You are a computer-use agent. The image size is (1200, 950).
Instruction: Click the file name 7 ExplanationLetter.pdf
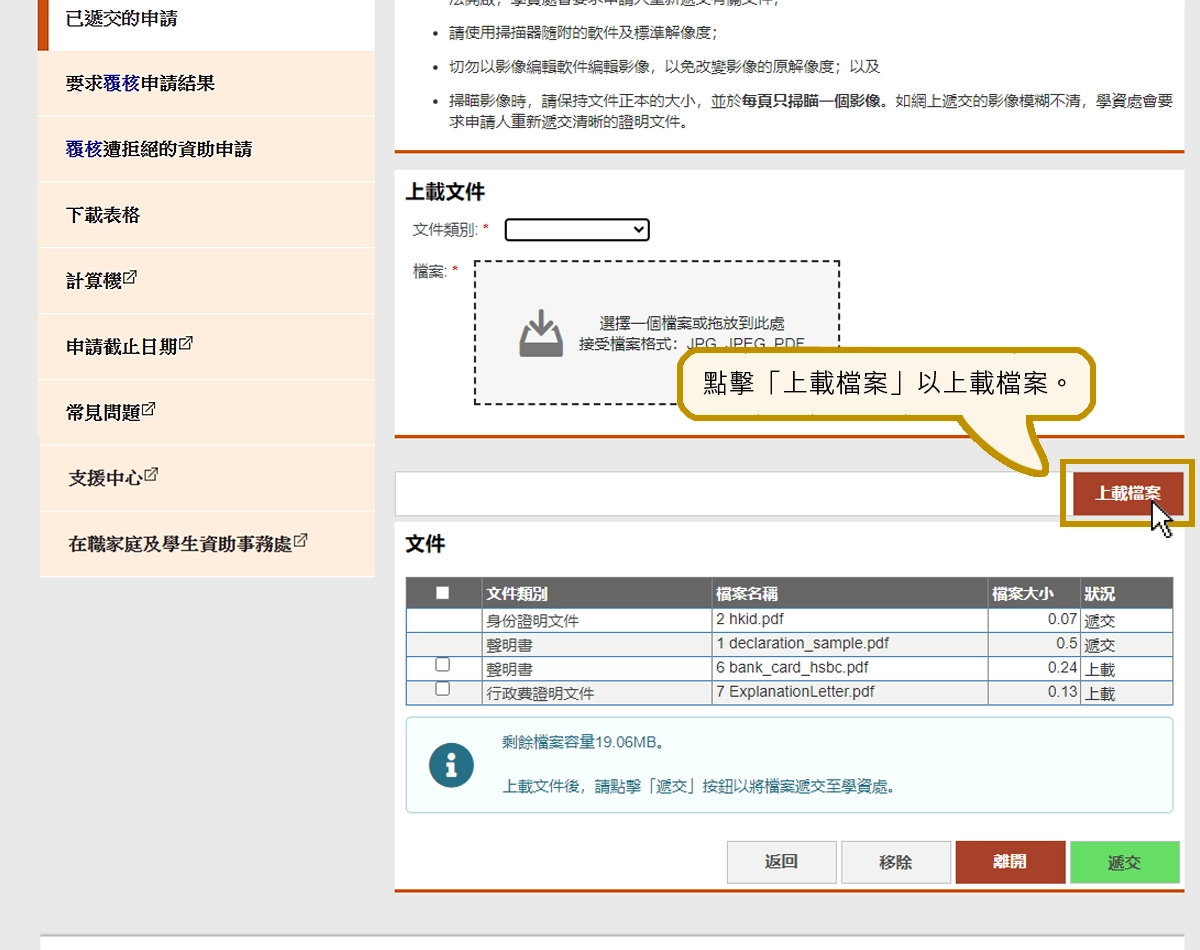tap(797, 692)
